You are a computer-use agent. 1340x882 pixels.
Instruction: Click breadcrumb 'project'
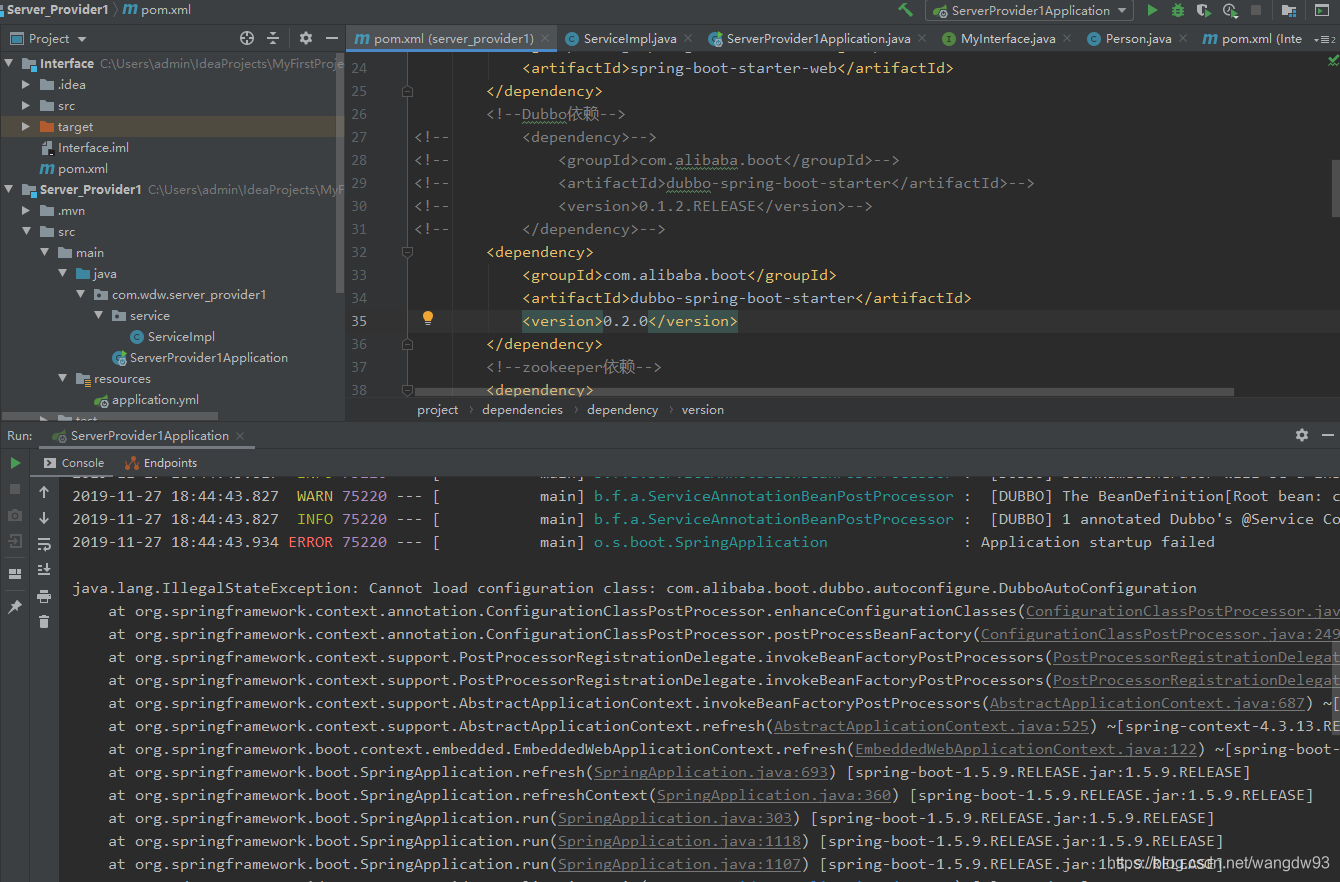[x=438, y=409]
